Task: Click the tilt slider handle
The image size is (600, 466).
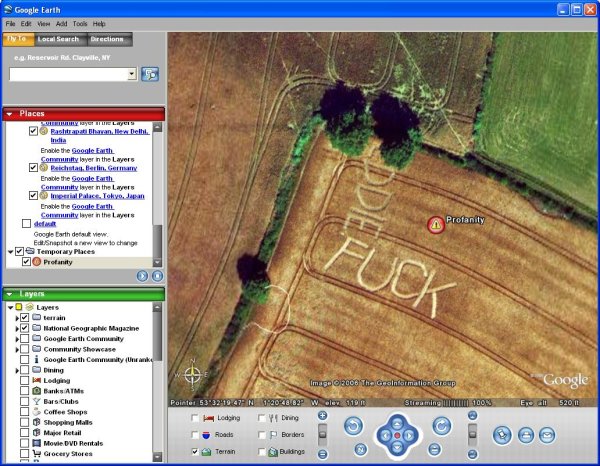Action: coord(472,433)
